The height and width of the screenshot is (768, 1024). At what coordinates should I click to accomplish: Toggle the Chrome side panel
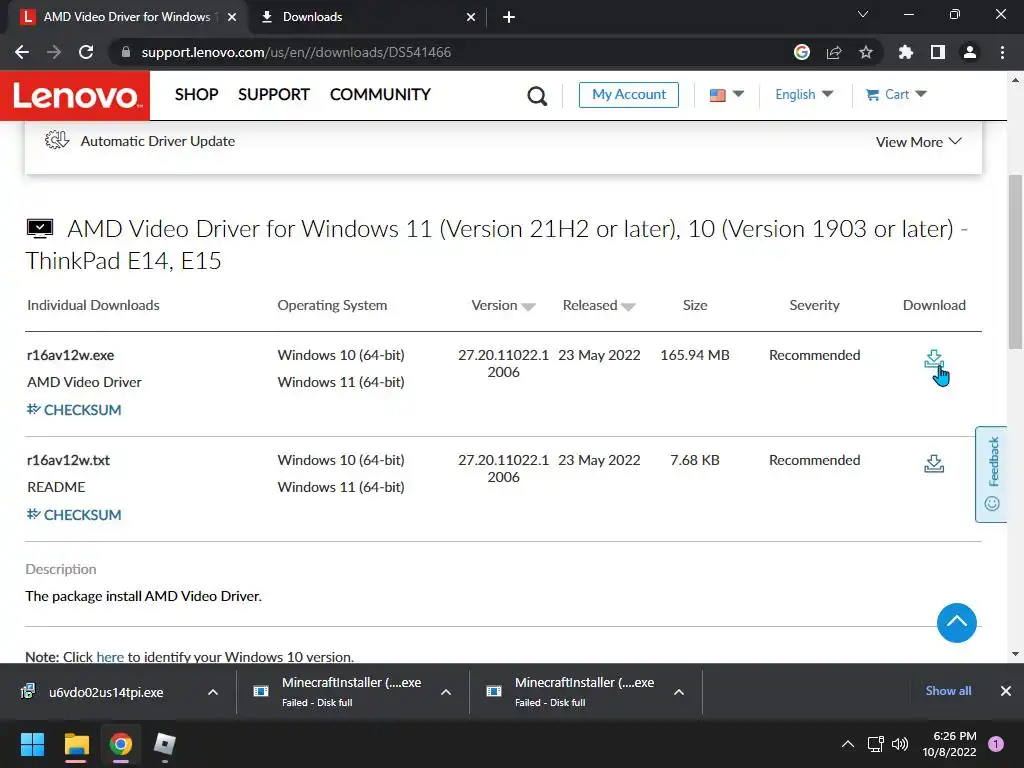point(938,52)
